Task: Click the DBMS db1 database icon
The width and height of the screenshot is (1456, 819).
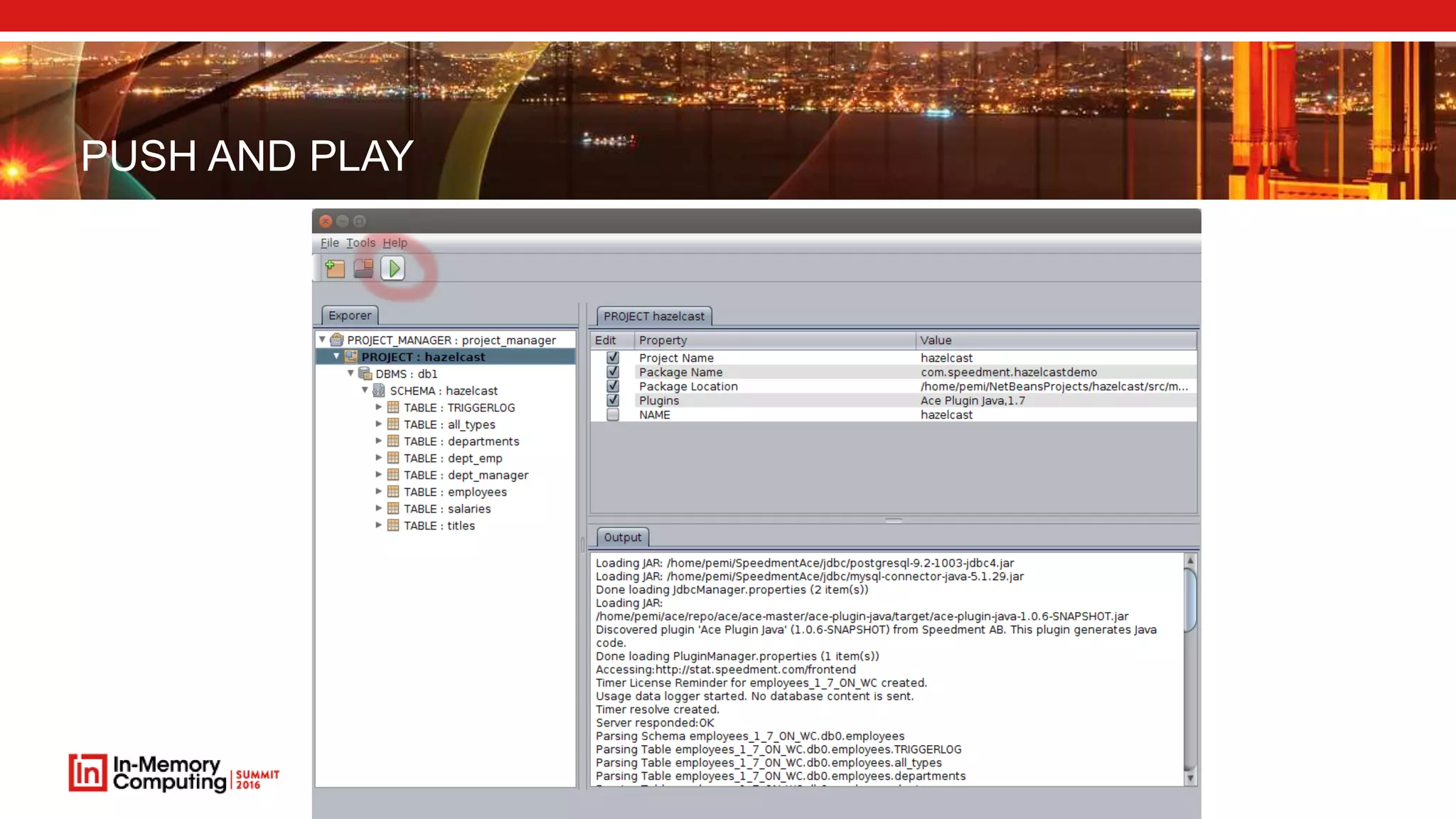Action: click(365, 374)
